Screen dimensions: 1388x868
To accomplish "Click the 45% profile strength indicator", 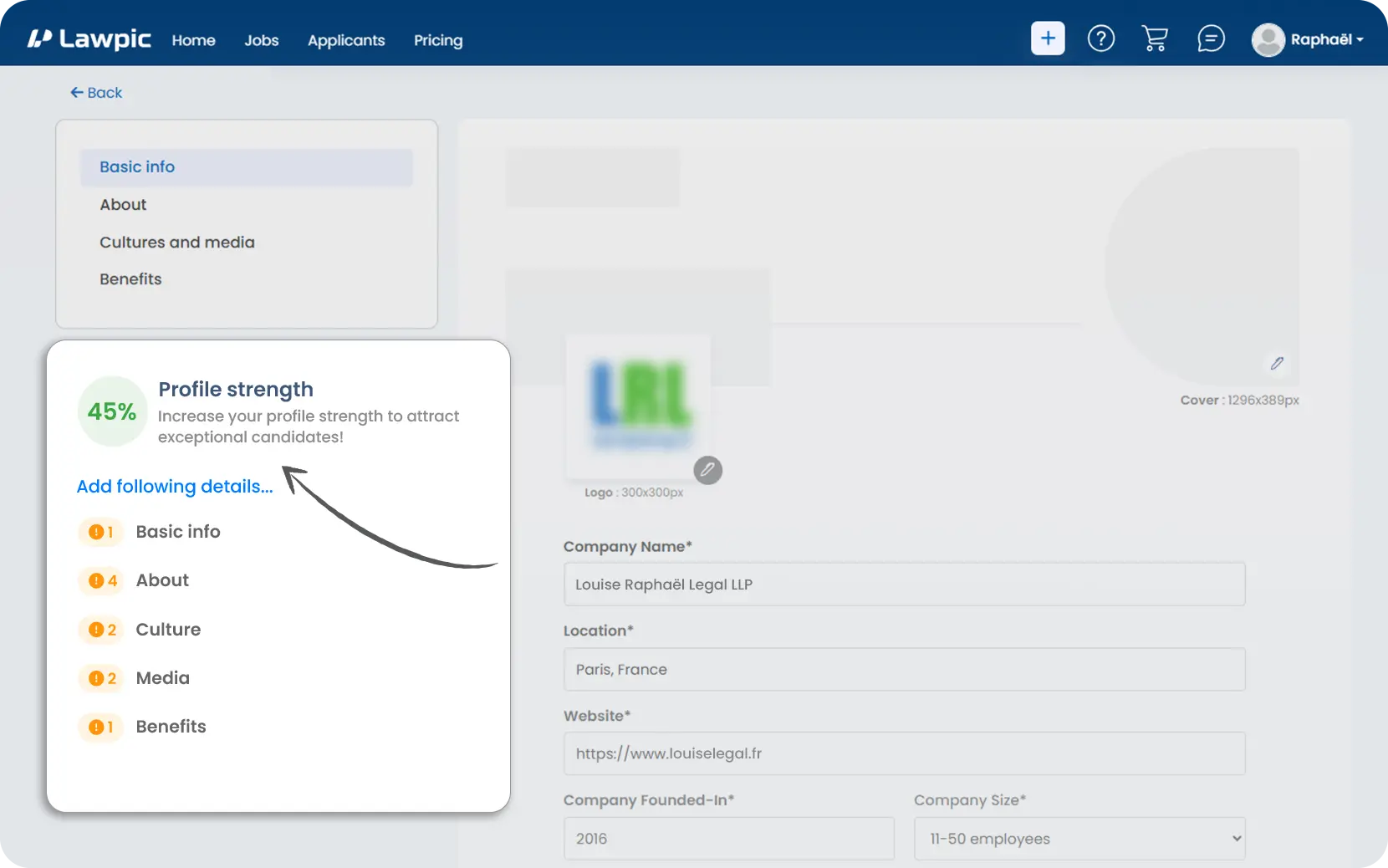I will point(112,411).
